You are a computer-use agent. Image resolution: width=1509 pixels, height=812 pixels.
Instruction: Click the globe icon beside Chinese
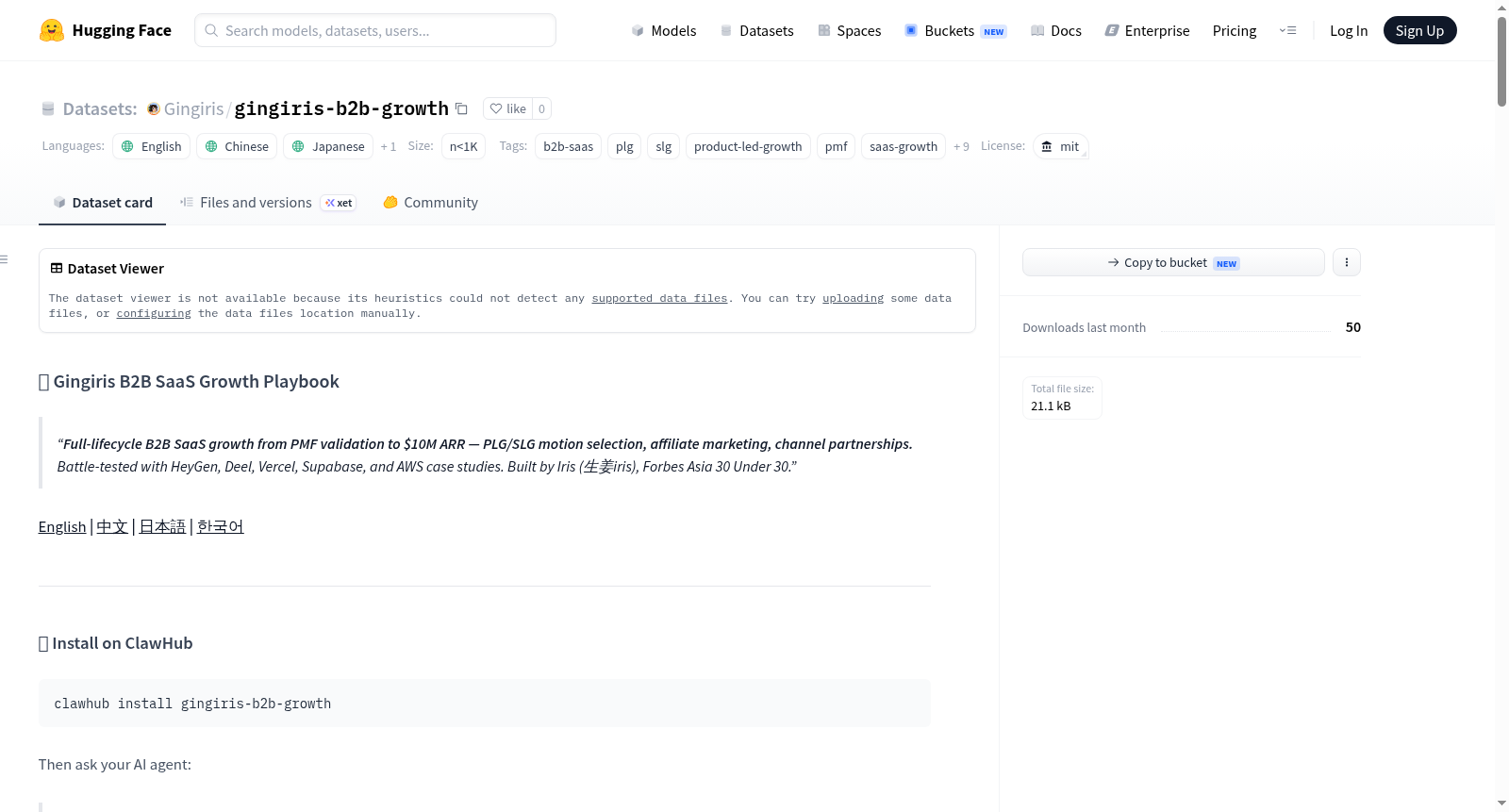tap(211, 146)
